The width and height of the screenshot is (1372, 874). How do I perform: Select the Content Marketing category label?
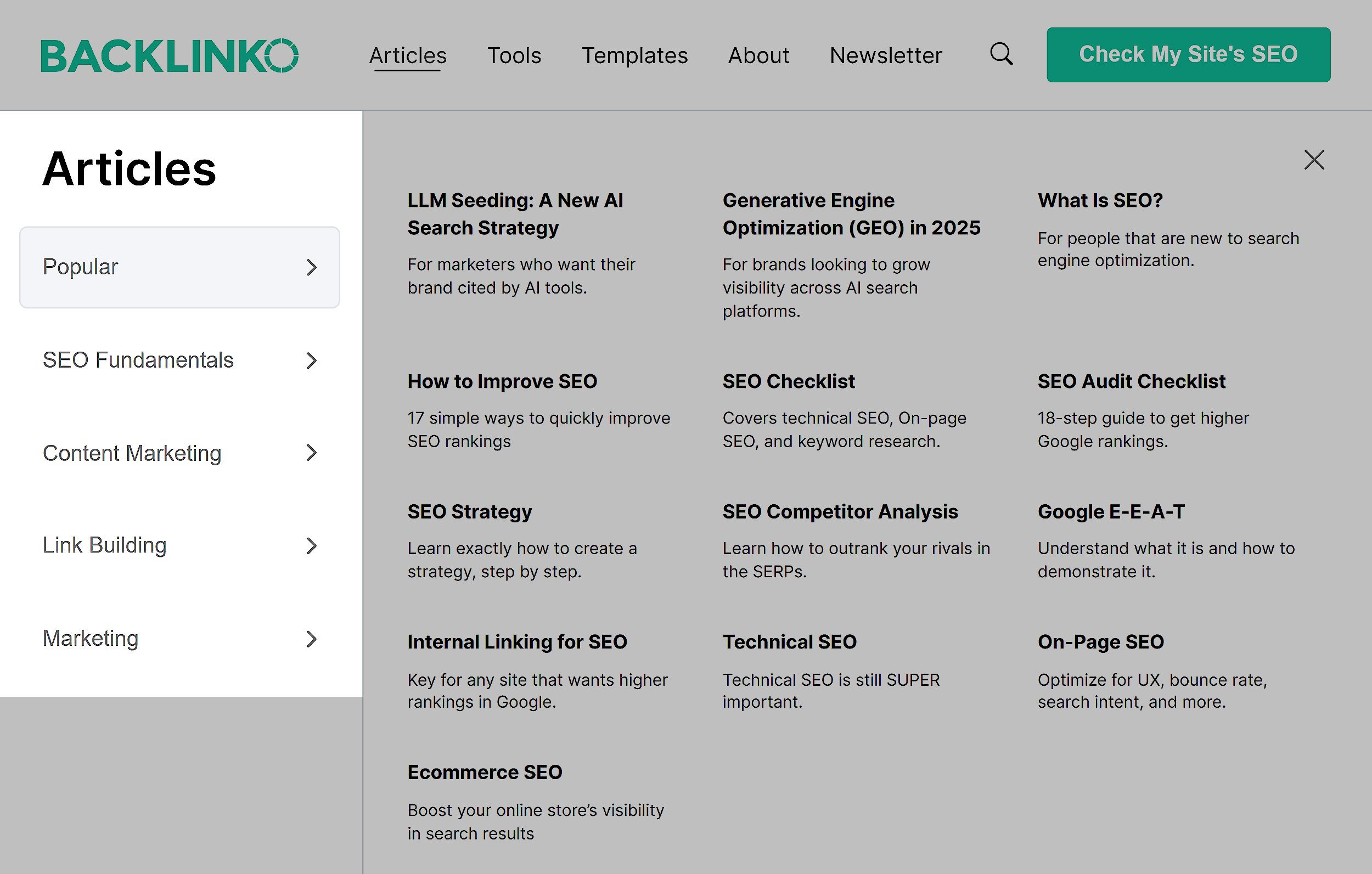[132, 453]
